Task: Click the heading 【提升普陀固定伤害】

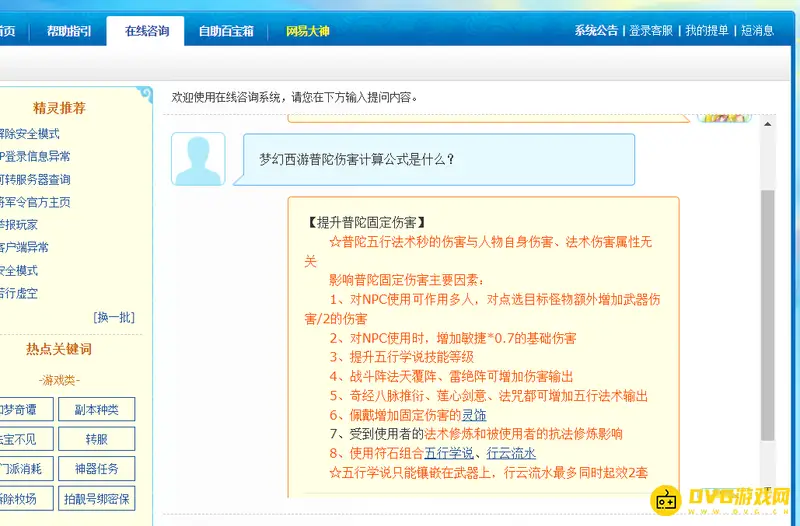Action: [x=366, y=222]
